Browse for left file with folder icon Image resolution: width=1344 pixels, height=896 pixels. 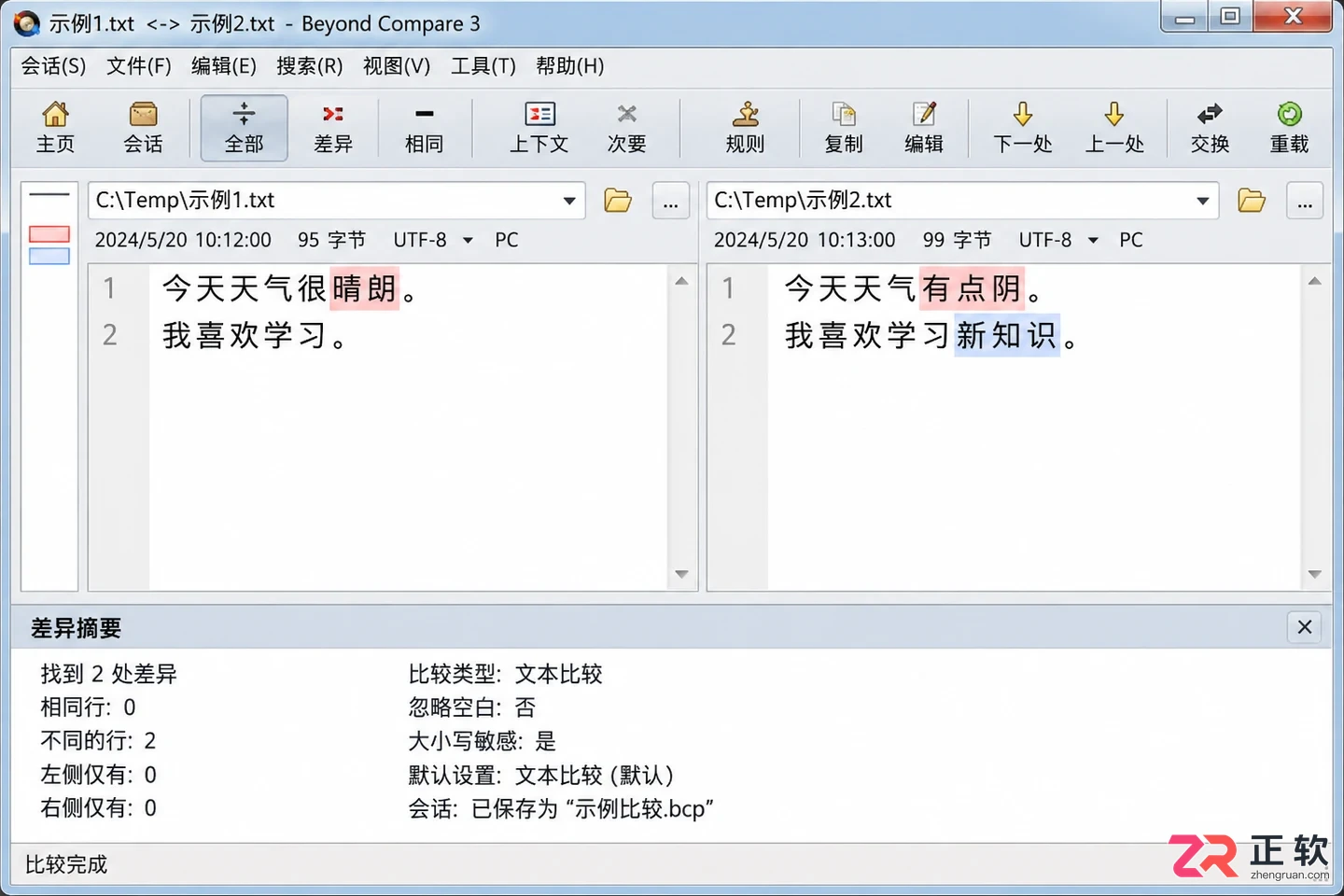coord(618,201)
